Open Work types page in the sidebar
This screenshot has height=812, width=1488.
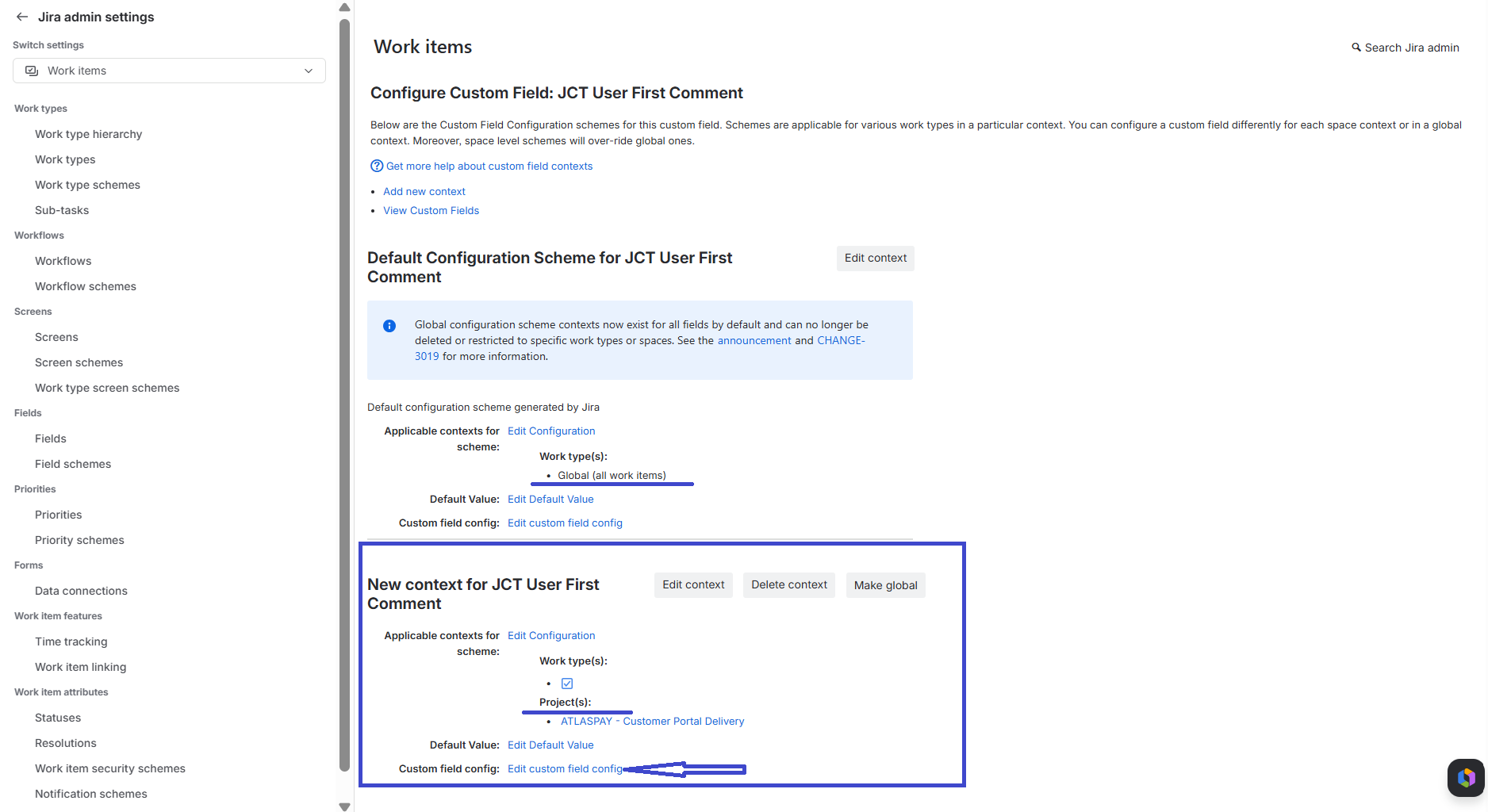pos(65,159)
